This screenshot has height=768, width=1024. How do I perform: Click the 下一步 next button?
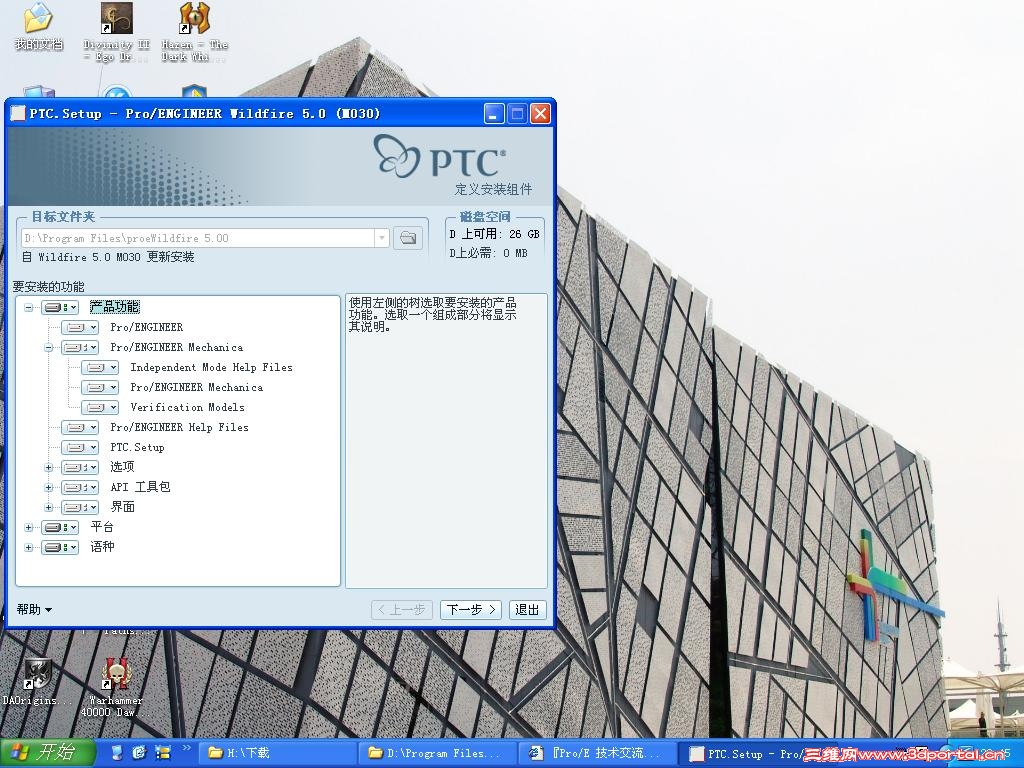[x=471, y=610]
